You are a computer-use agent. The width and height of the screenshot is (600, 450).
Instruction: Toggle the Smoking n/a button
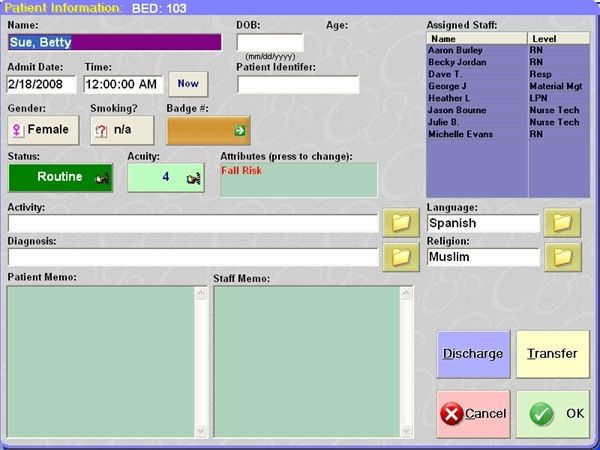click(122, 130)
